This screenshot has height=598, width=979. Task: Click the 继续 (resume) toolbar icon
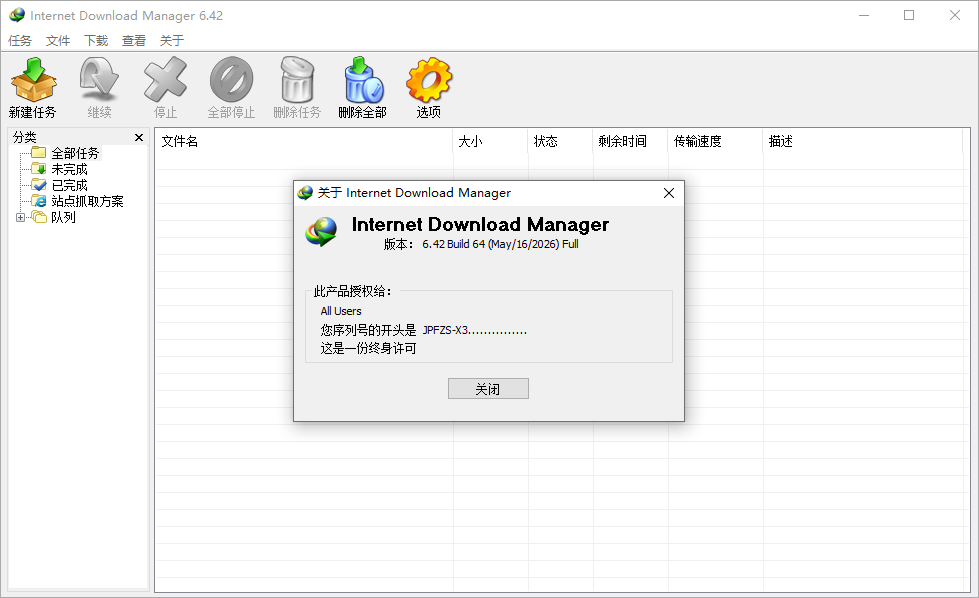(99, 80)
